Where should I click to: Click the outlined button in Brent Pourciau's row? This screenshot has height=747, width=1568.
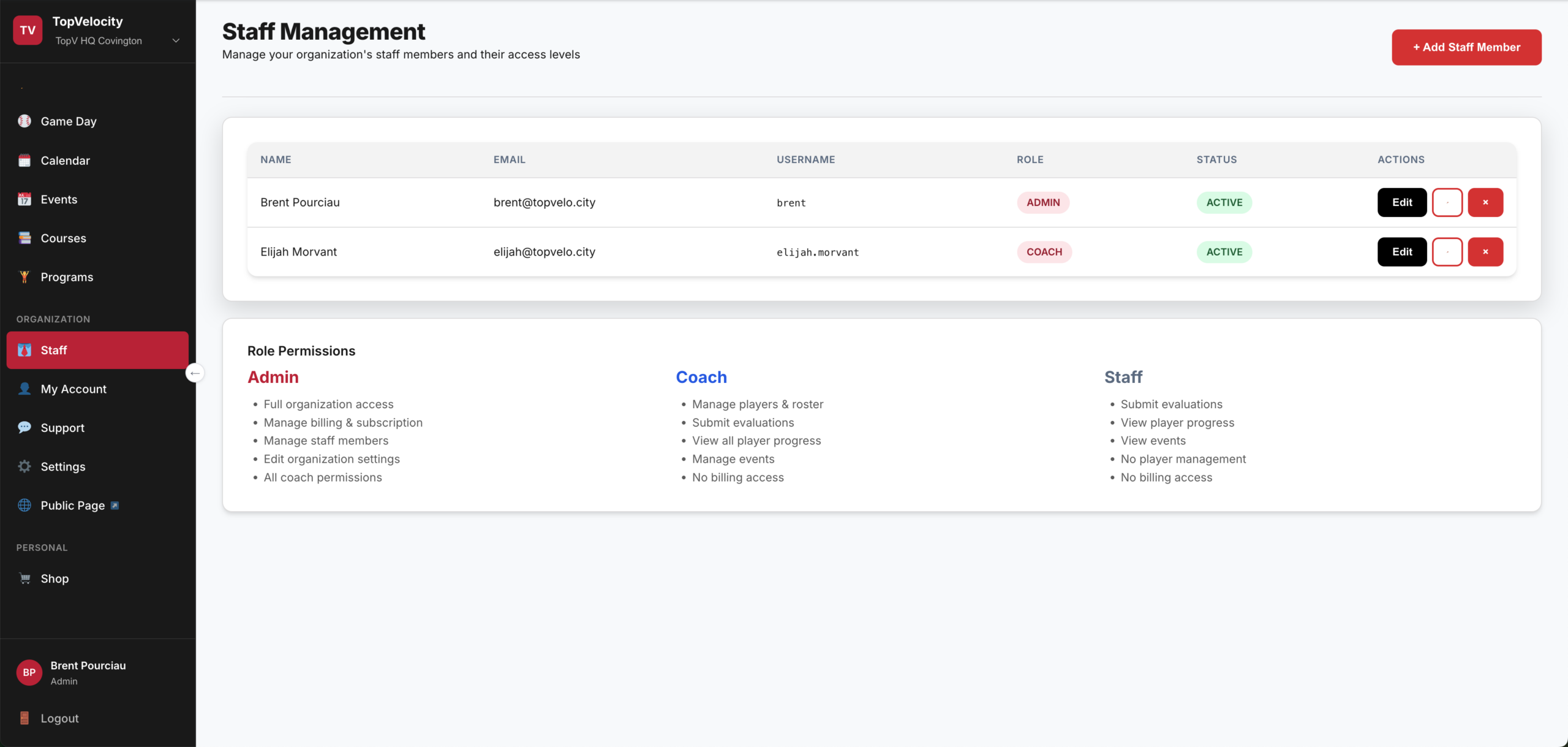click(x=1447, y=202)
